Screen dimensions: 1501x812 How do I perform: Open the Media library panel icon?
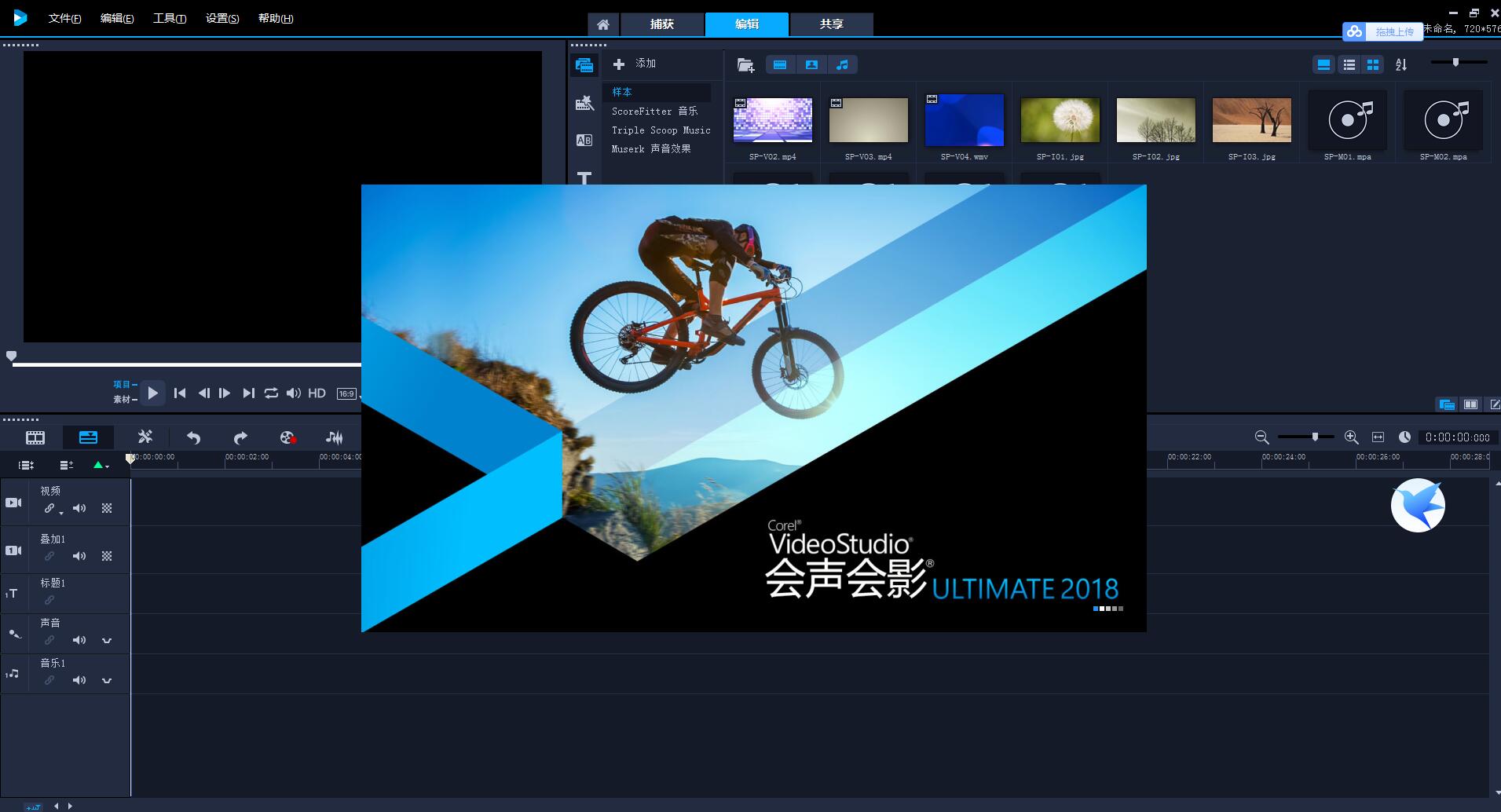tap(584, 65)
